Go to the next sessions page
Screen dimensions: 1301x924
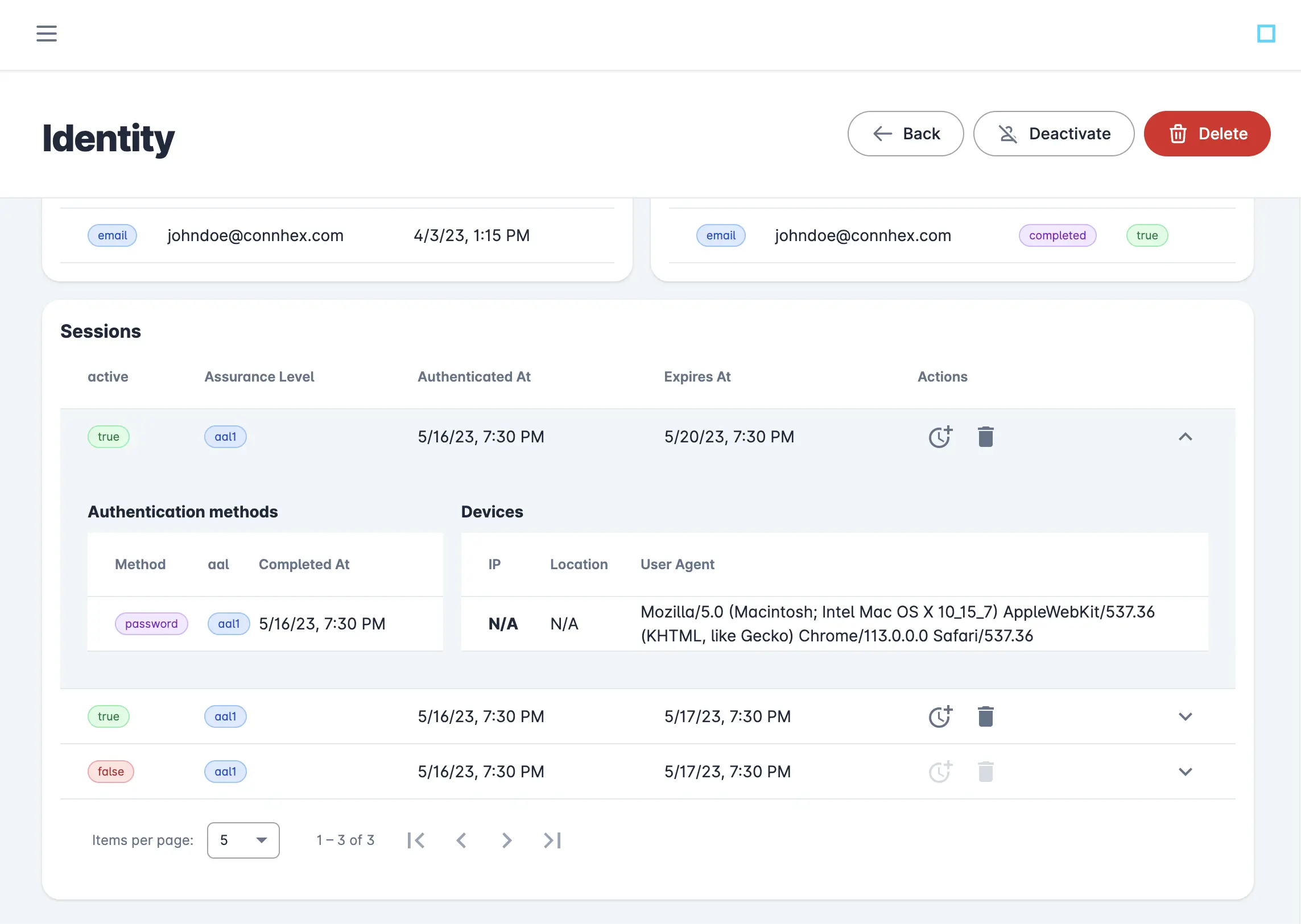506,840
